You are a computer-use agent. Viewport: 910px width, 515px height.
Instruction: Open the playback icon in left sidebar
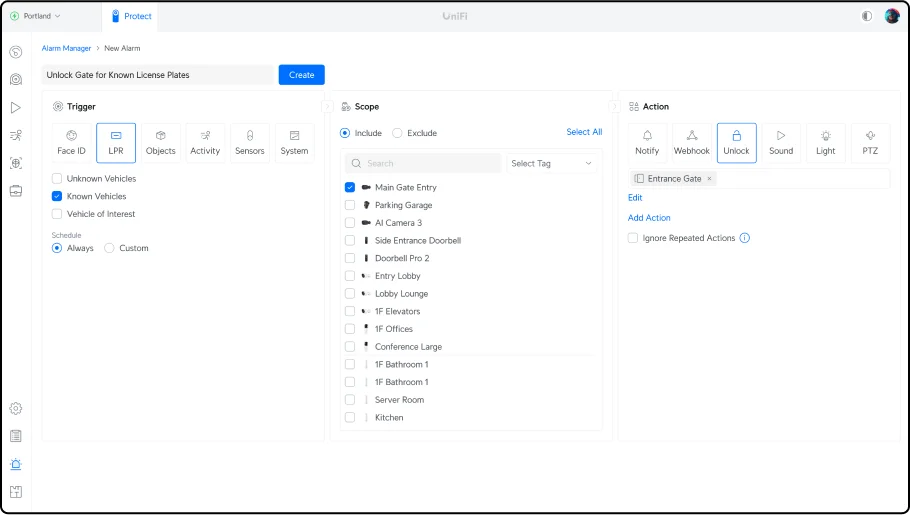(16, 107)
